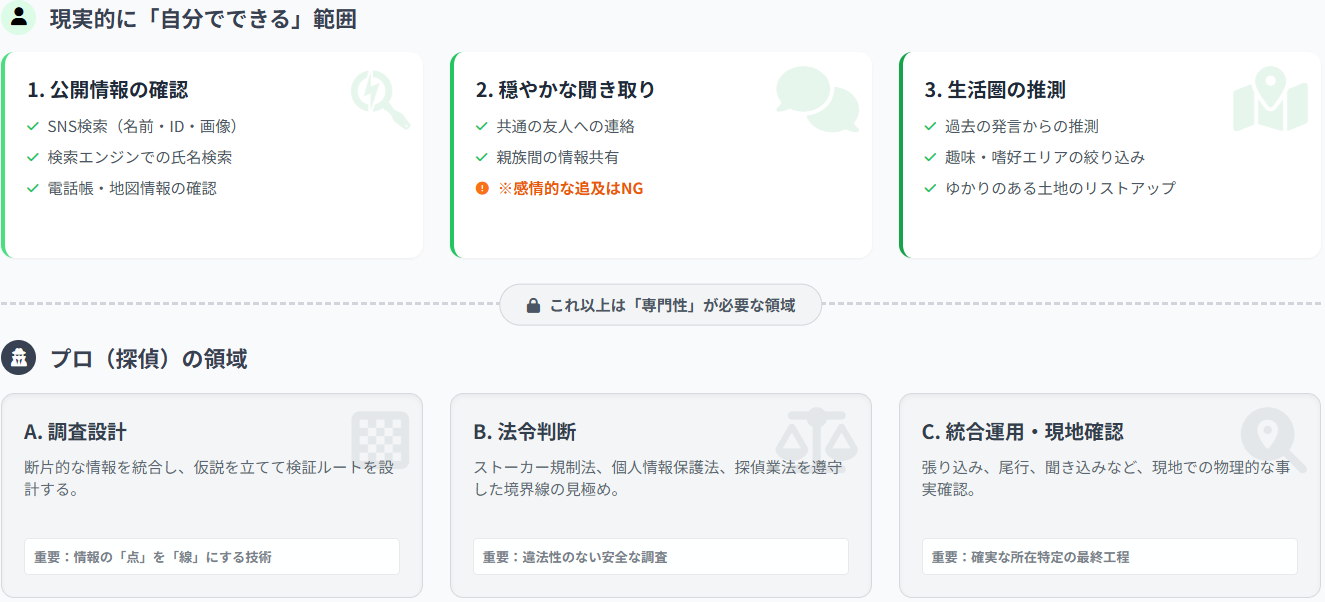Click the checkmark next to 過去の発言からの推測
1325x602 pixels.
pyautogui.click(x=931, y=127)
